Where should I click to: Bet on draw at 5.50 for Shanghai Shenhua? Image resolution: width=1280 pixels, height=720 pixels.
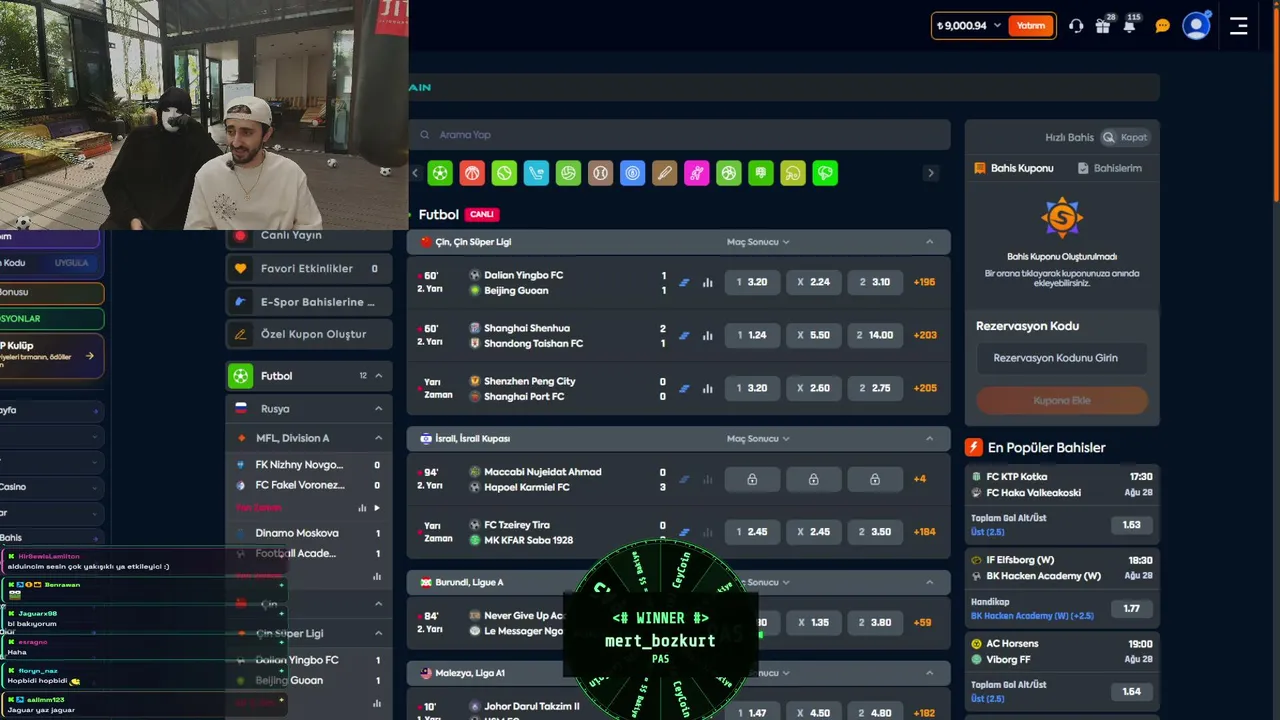click(813, 335)
